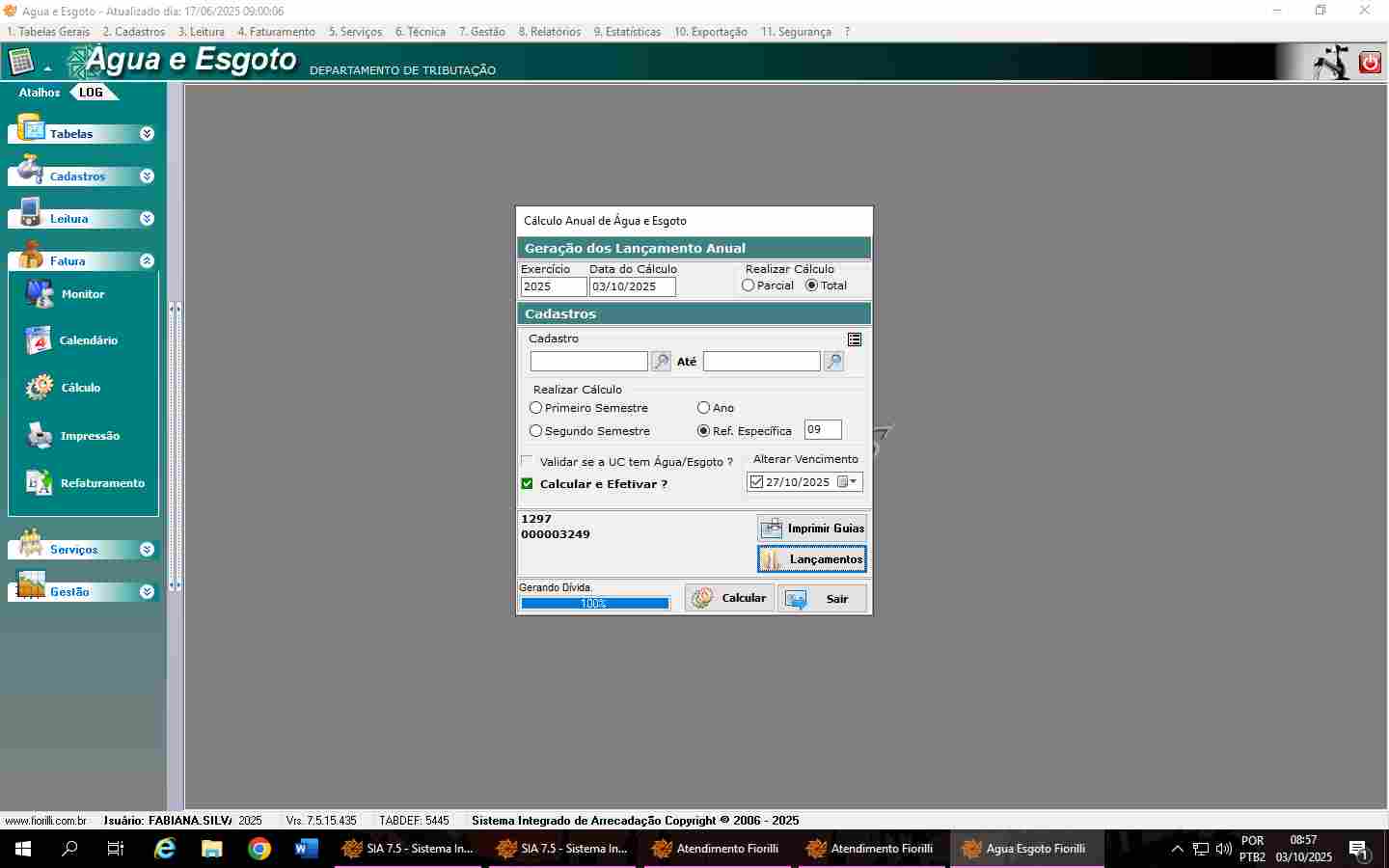Click the Ref. Específica month input field
Screen dimensions: 1389x868
(822, 430)
